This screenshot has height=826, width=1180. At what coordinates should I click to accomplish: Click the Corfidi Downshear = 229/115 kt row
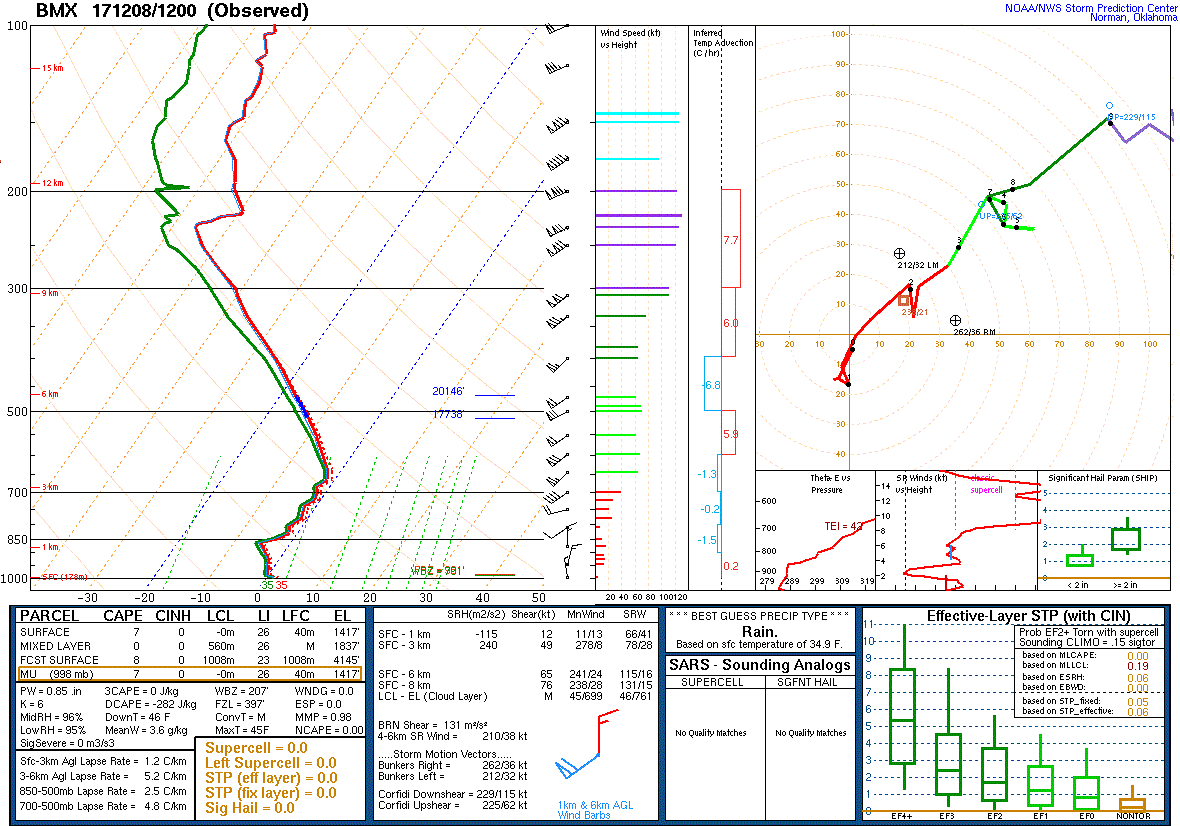tap(452, 794)
